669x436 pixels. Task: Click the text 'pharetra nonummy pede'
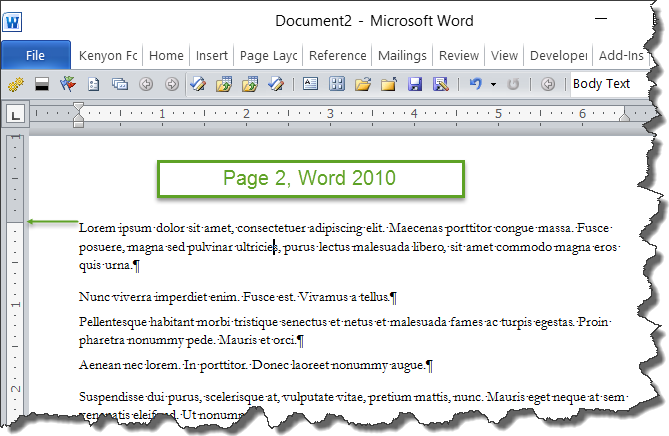click(147, 340)
